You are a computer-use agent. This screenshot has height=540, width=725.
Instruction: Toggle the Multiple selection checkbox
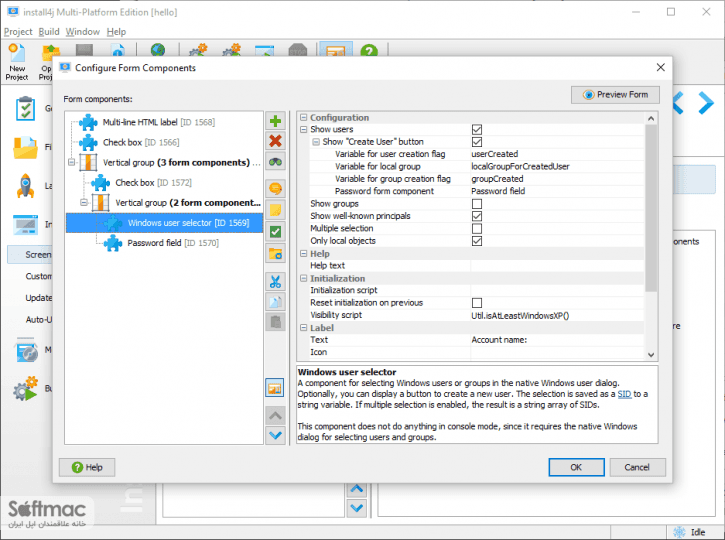click(477, 228)
